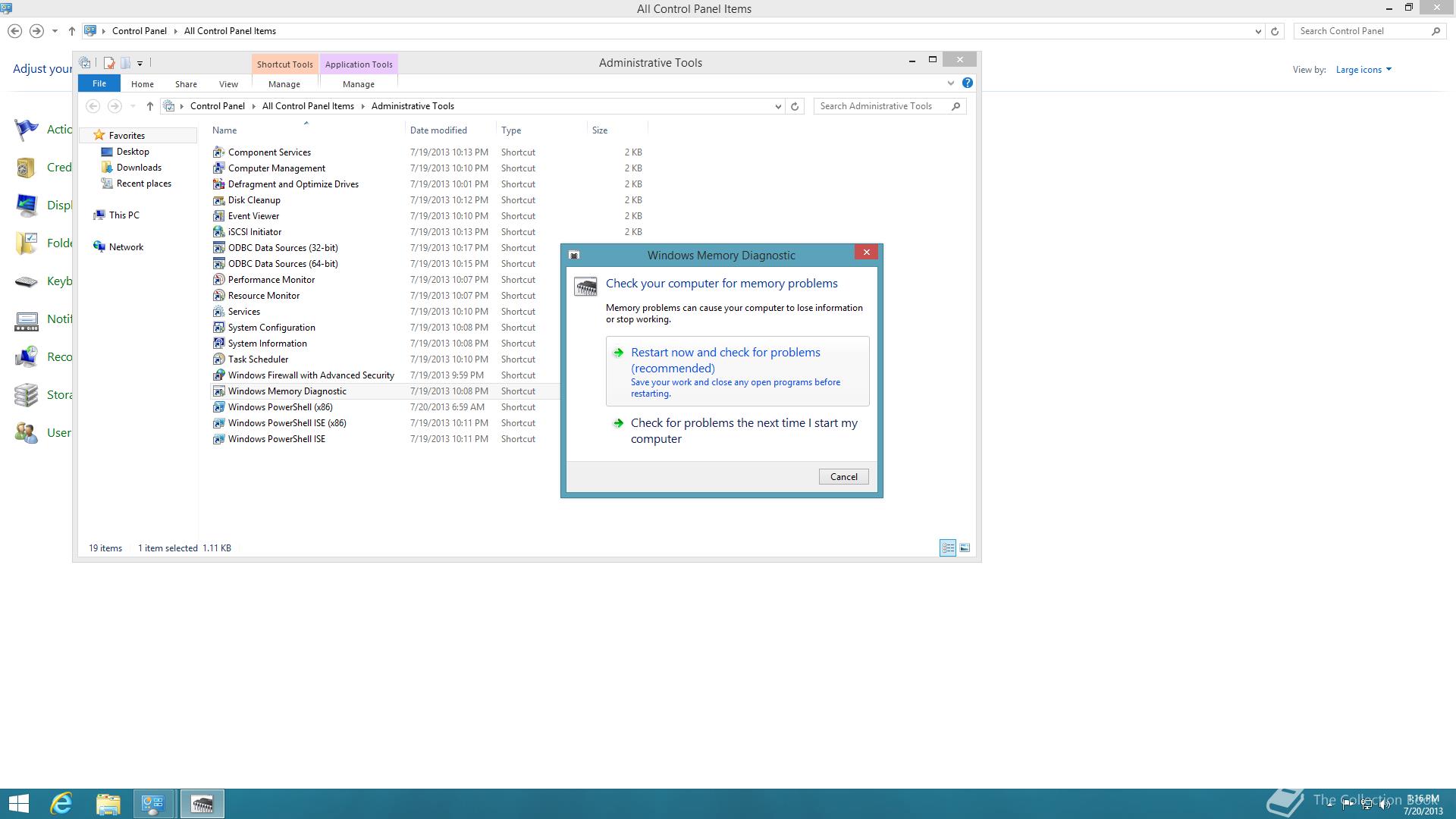1456x819 pixels.
Task: Select iSCSI Initiator shortcut icon
Action: tap(219, 232)
